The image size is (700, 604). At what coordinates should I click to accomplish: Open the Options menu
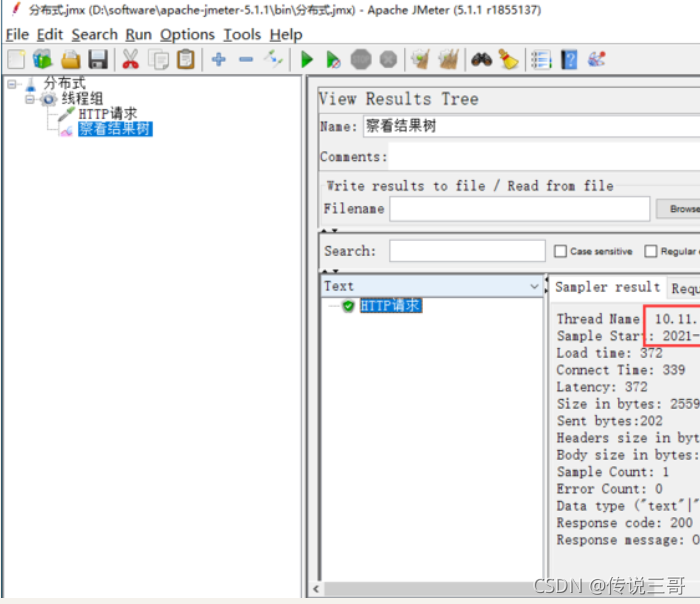pyautogui.click(x=188, y=34)
